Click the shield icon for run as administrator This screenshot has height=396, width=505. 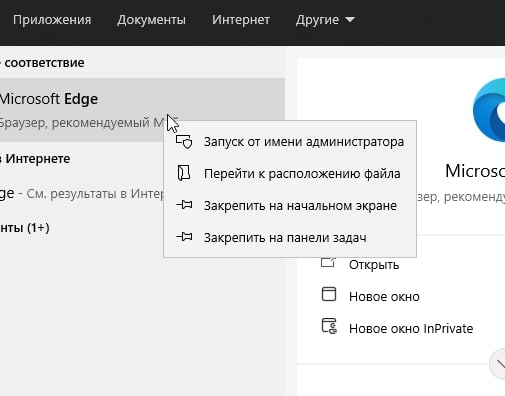(x=184, y=142)
